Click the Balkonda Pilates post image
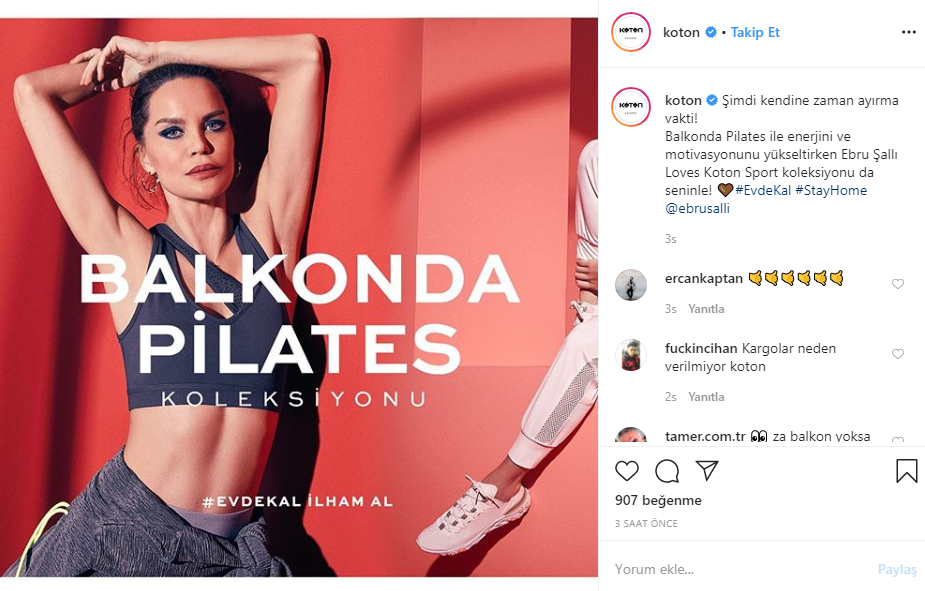 (x=299, y=297)
